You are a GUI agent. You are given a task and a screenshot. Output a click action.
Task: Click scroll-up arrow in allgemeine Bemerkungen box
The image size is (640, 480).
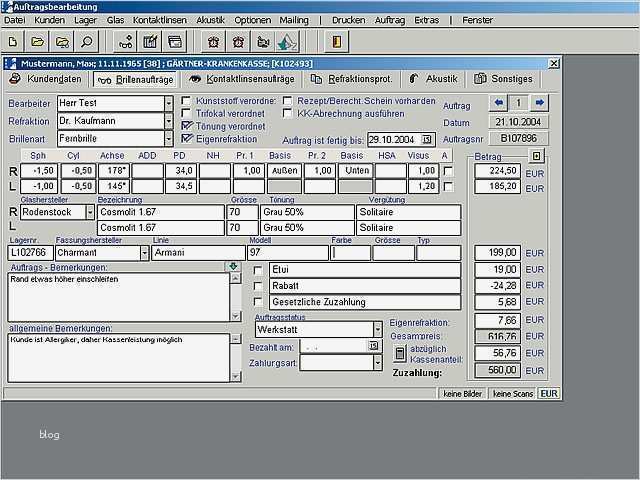pyautogui.click(x=236, y=339)
